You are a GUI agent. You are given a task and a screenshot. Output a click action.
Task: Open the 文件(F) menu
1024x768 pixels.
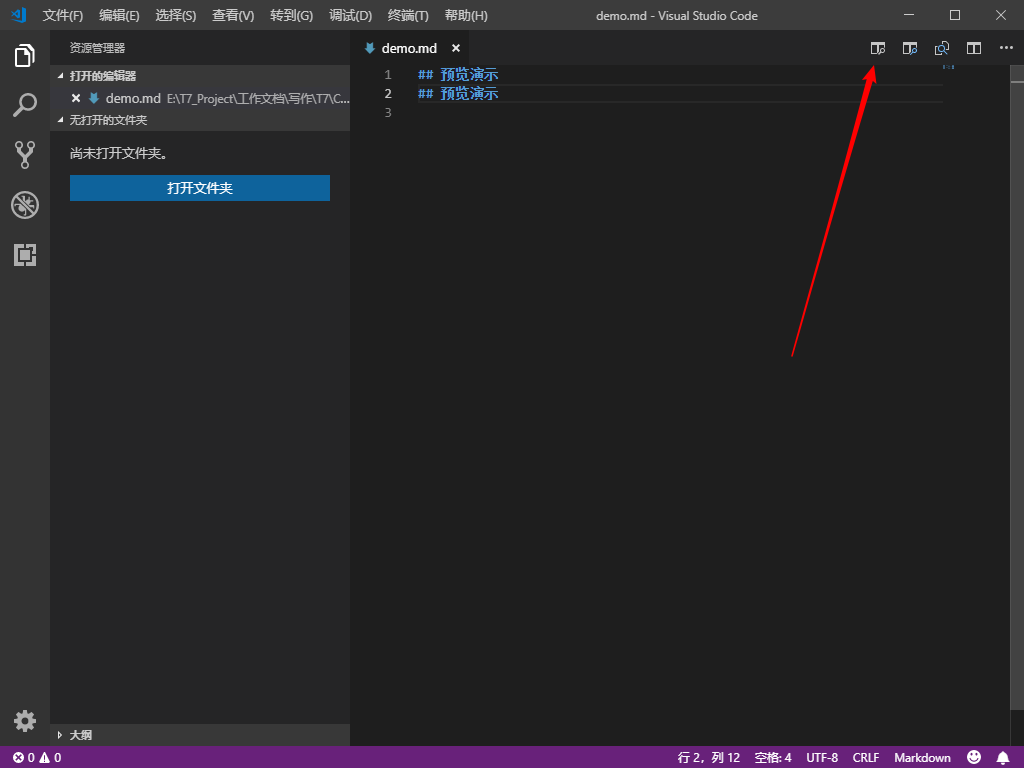click(x=63, y=16)
